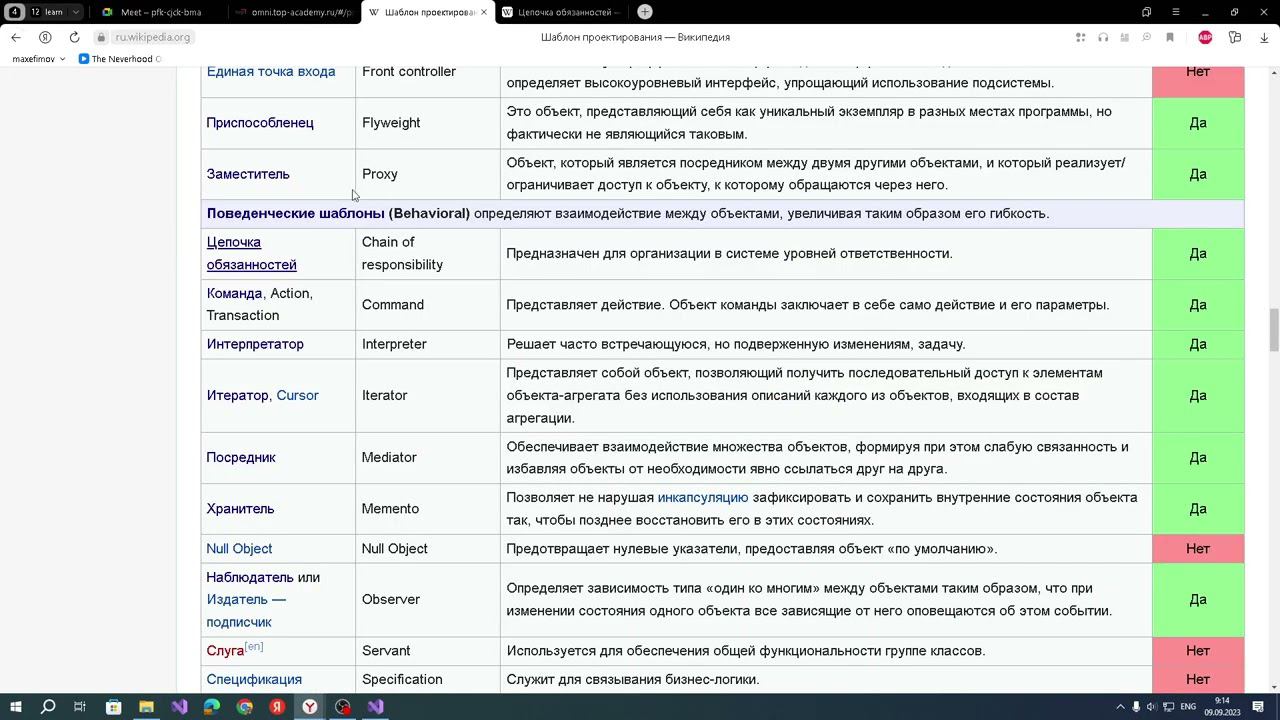Viewport: 1280px width, 720px height.
Task: Open the Интерпретатор article link
Action: click(255, 344)
